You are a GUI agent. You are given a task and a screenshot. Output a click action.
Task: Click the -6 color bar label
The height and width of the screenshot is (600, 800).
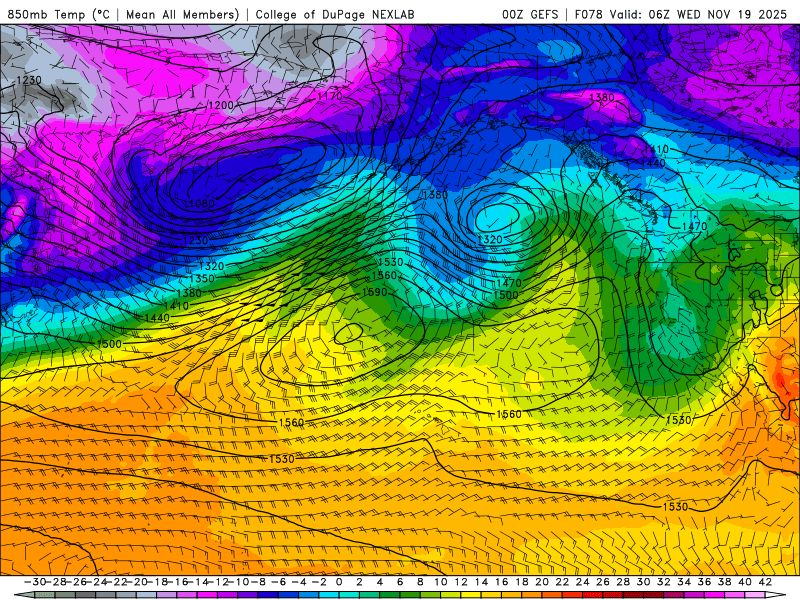[x=279, y=582]
